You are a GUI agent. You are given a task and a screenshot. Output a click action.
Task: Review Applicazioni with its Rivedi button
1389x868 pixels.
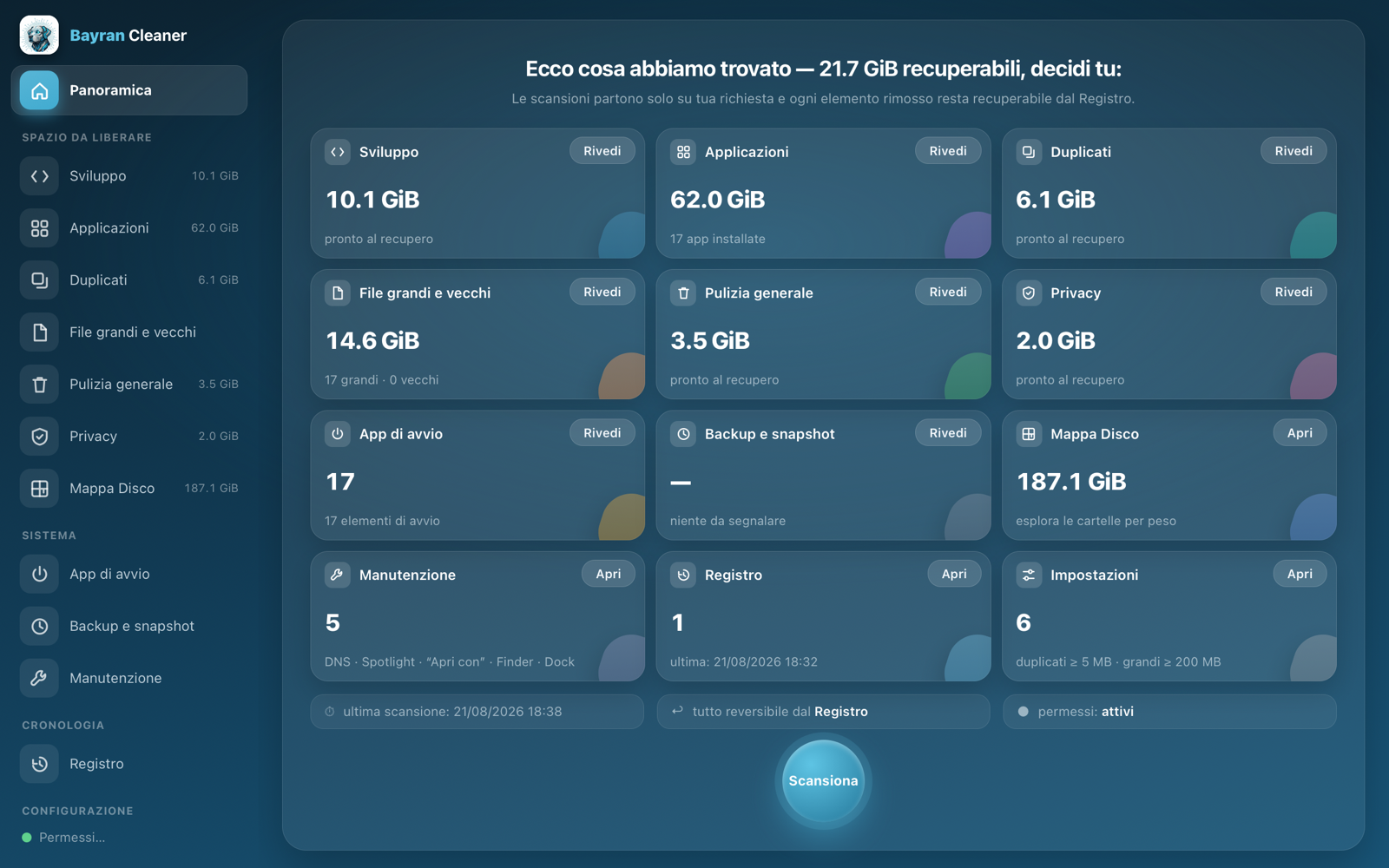pos(948,151)
